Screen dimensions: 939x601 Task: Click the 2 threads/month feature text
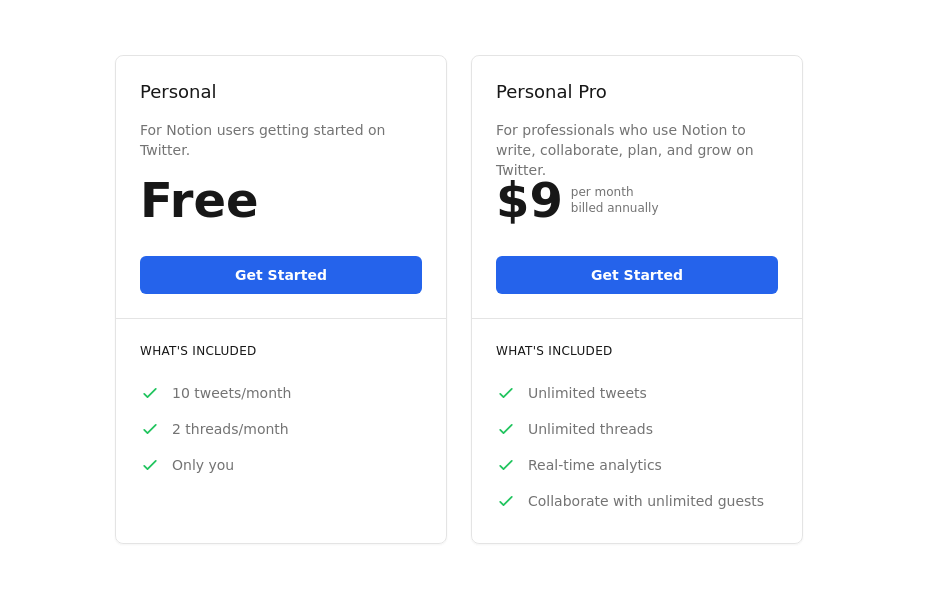[230, 429]
